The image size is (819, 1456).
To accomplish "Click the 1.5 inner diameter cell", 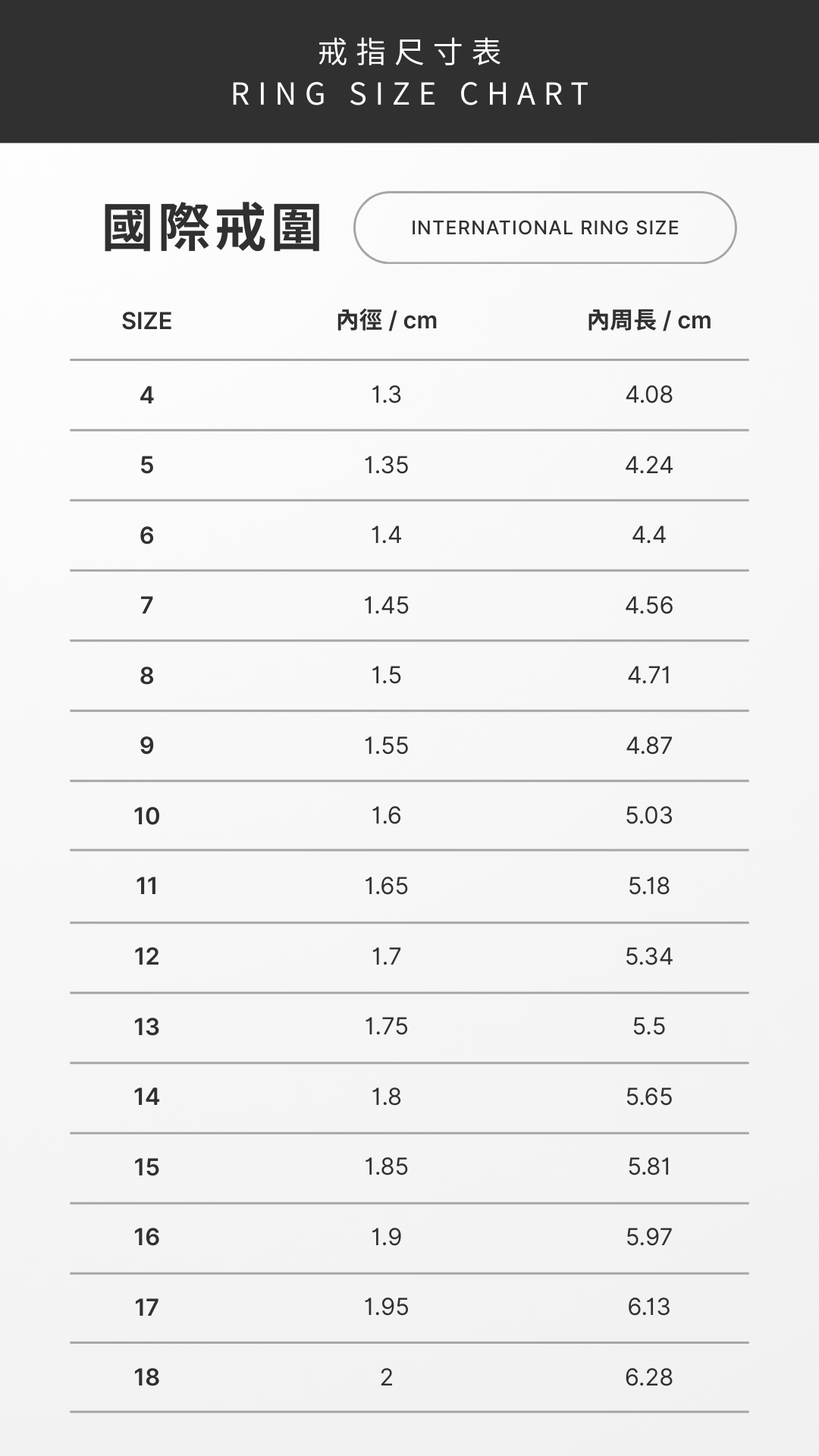I will [x=386, y=676].
